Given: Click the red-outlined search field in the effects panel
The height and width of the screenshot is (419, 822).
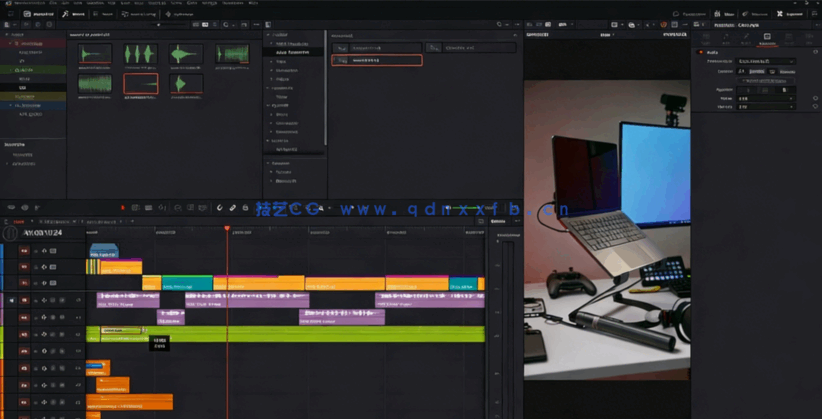Looking at the screenshot, I should click(376, 60).
